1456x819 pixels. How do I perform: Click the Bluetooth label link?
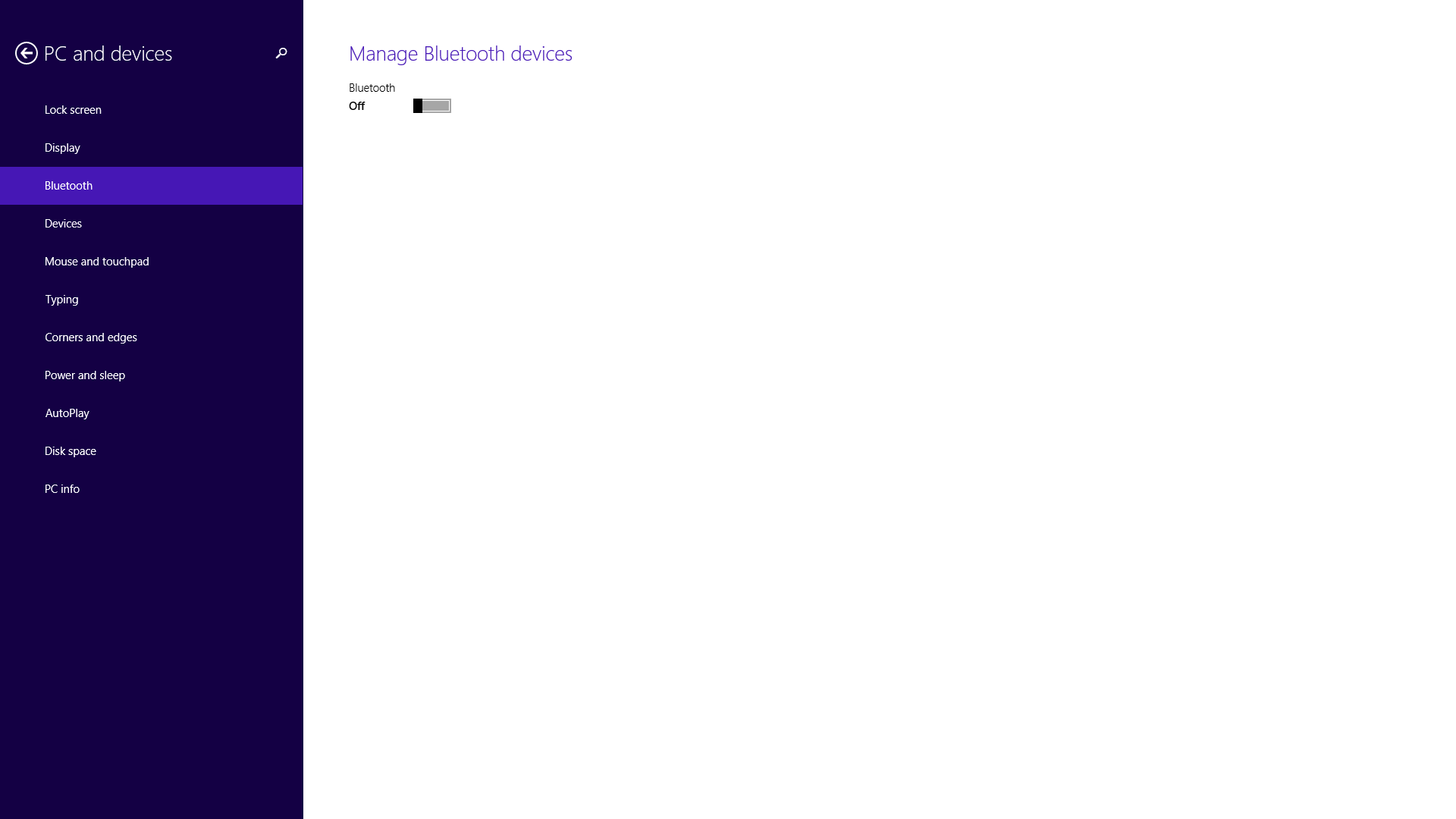click(x=69, y=185)
